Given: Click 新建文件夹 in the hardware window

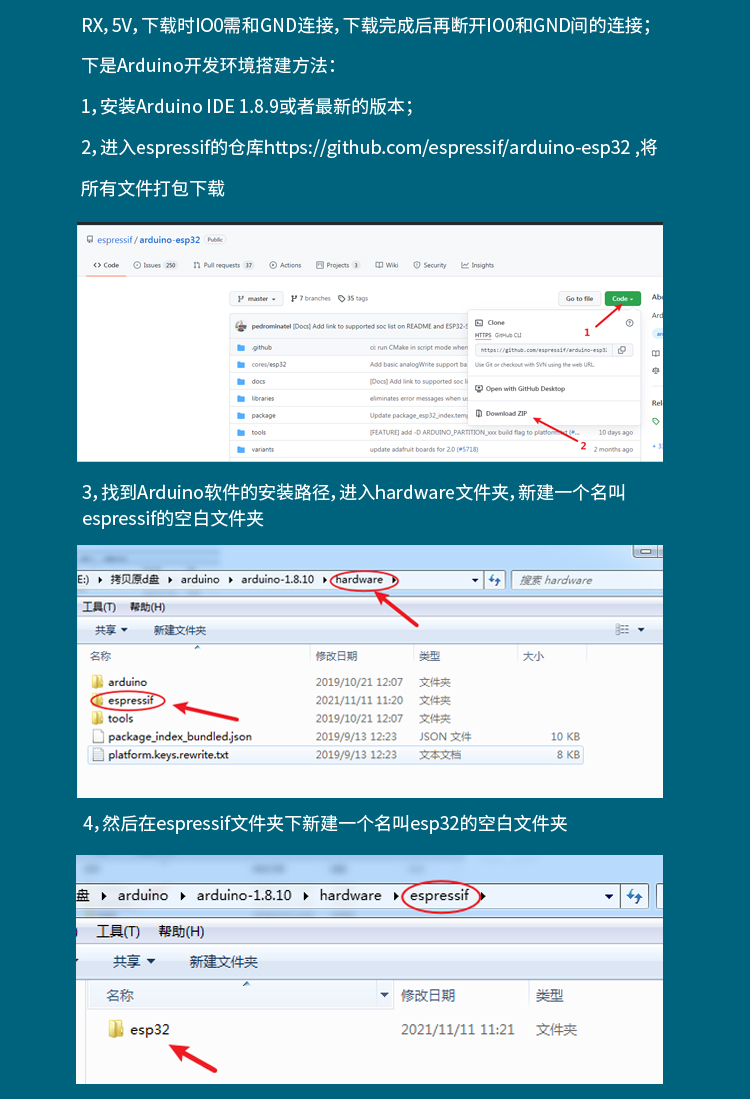Looking at the screenshot, I should (x=180, y=630).
